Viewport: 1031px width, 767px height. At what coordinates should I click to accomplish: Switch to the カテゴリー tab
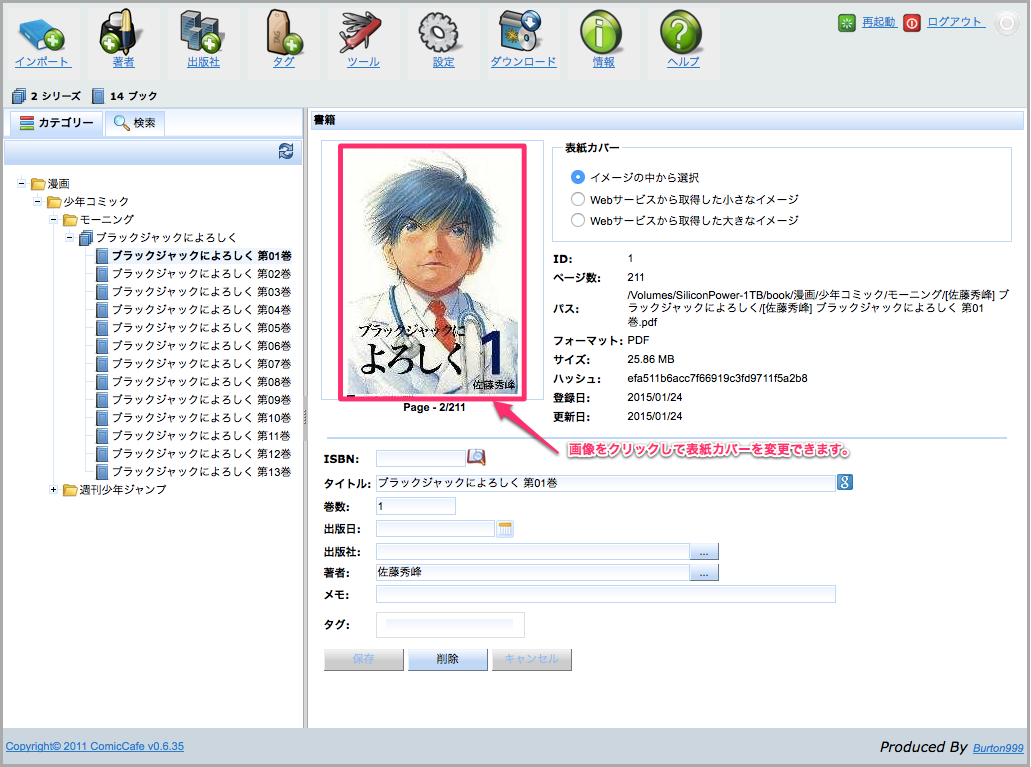pos(56,122)
